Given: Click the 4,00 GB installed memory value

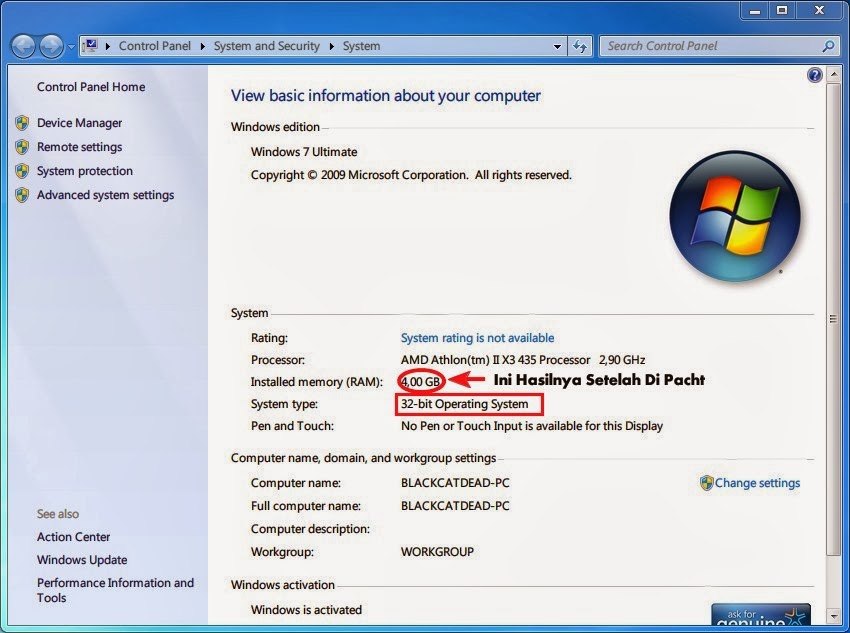Looking at the screenshot, I should coord(421,382).
